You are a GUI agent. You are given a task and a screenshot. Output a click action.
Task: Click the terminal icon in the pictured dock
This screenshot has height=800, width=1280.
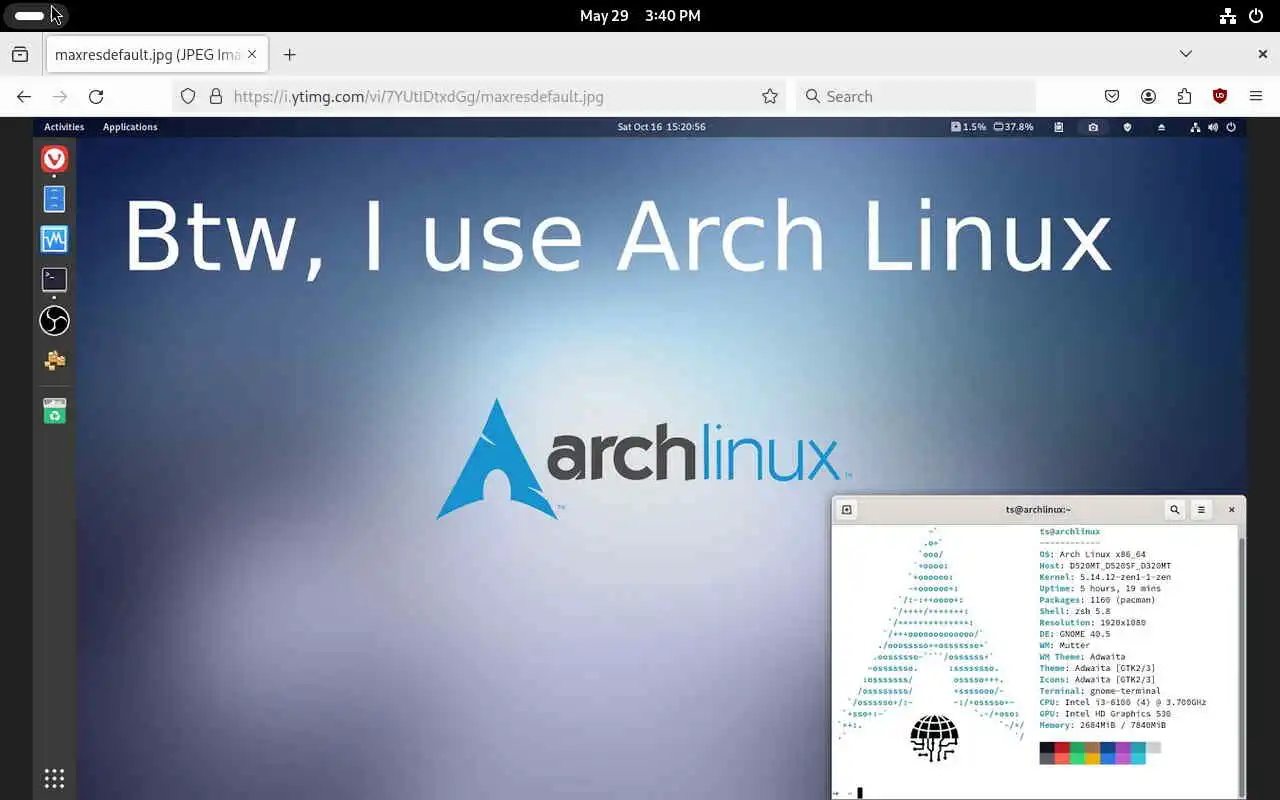pyautogui.click(x=54, y=280)
